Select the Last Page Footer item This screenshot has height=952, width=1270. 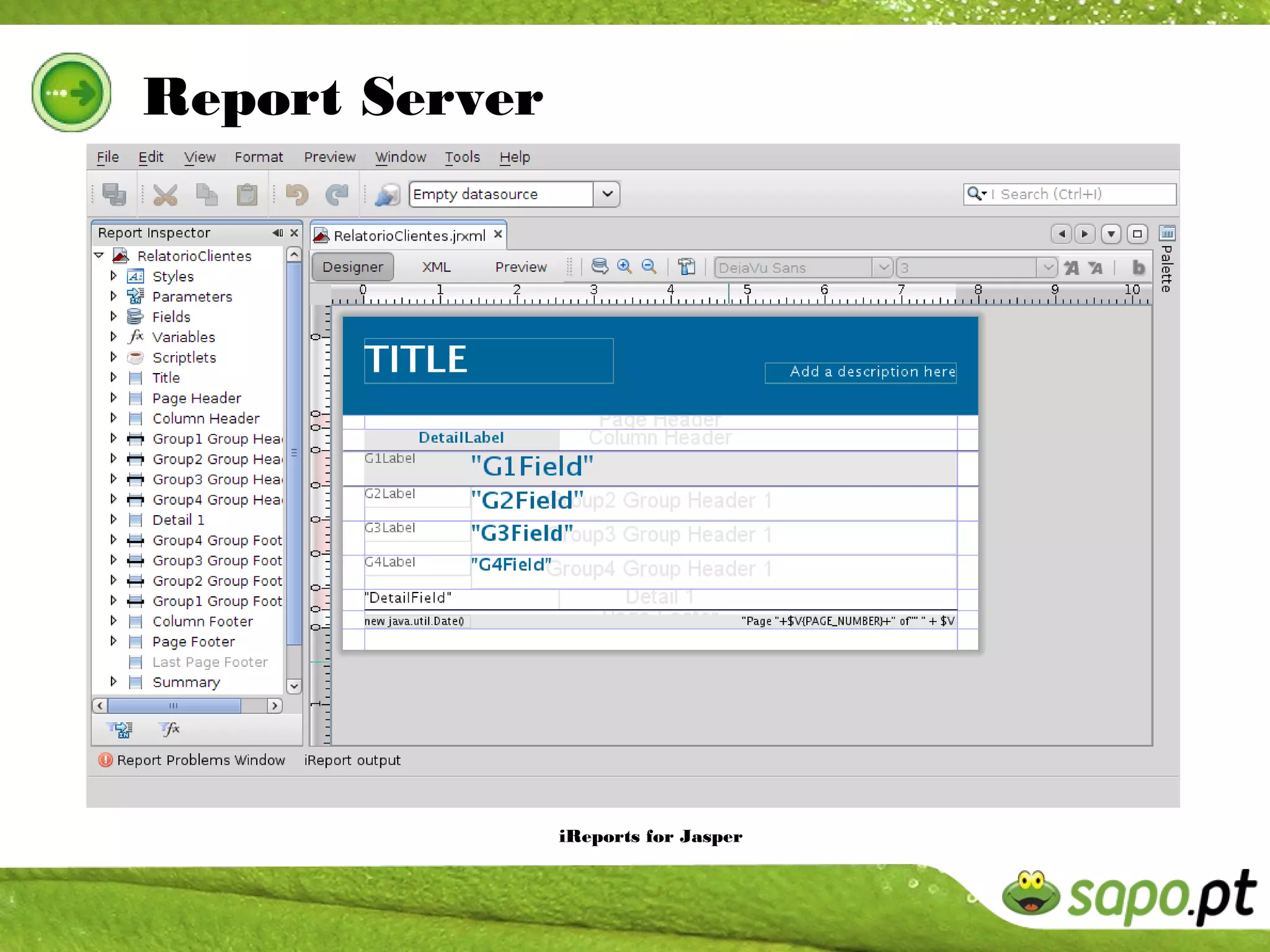pyautogui.click(x=210, y=662)
